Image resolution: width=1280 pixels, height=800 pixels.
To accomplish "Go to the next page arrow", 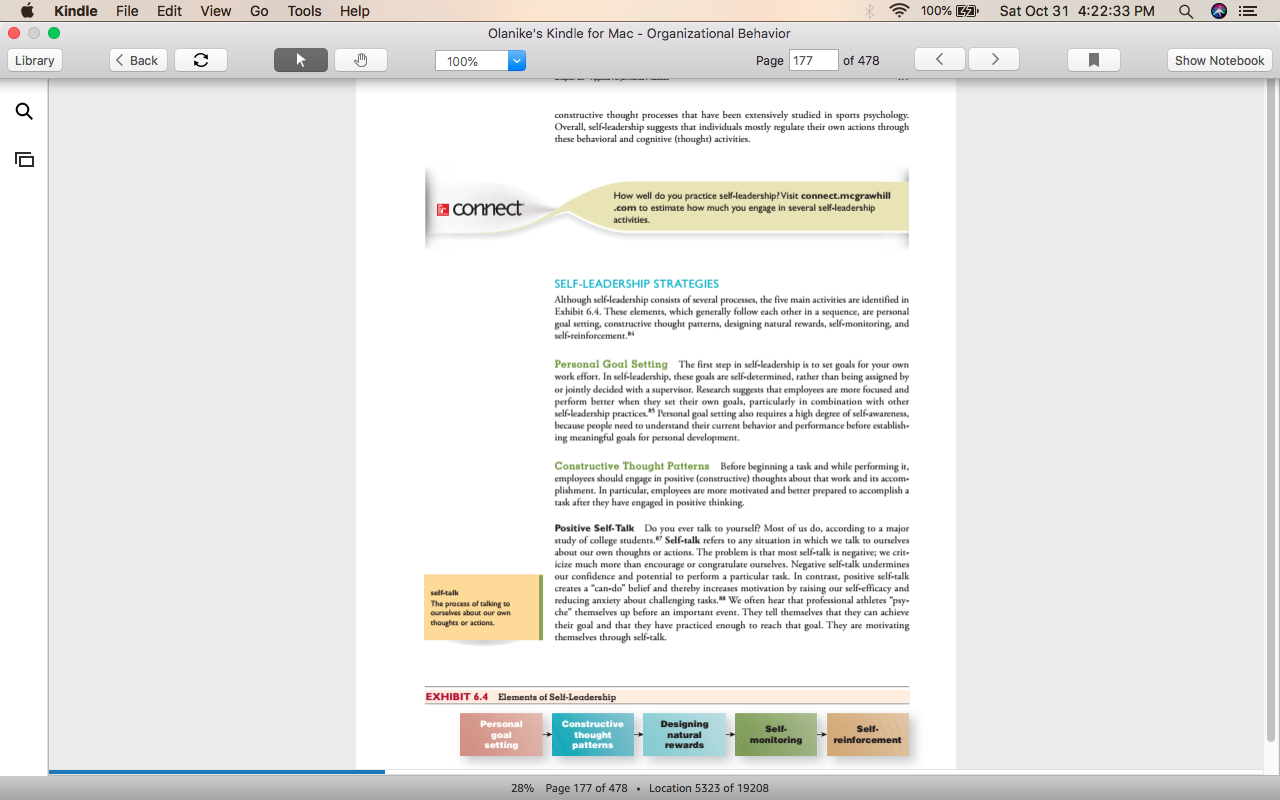I will click(994, 60).
